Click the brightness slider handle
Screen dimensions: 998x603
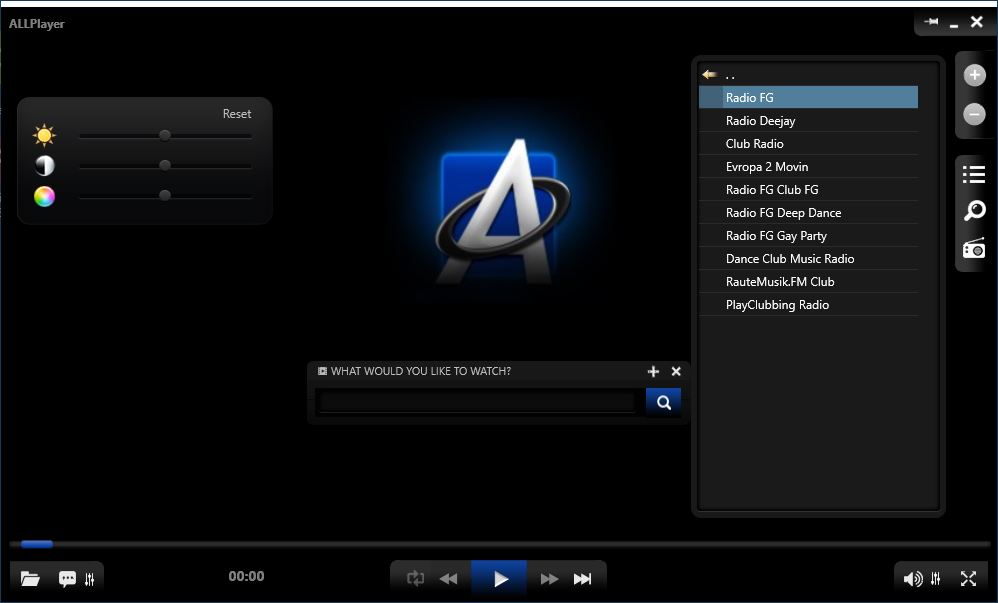(165, 135)
